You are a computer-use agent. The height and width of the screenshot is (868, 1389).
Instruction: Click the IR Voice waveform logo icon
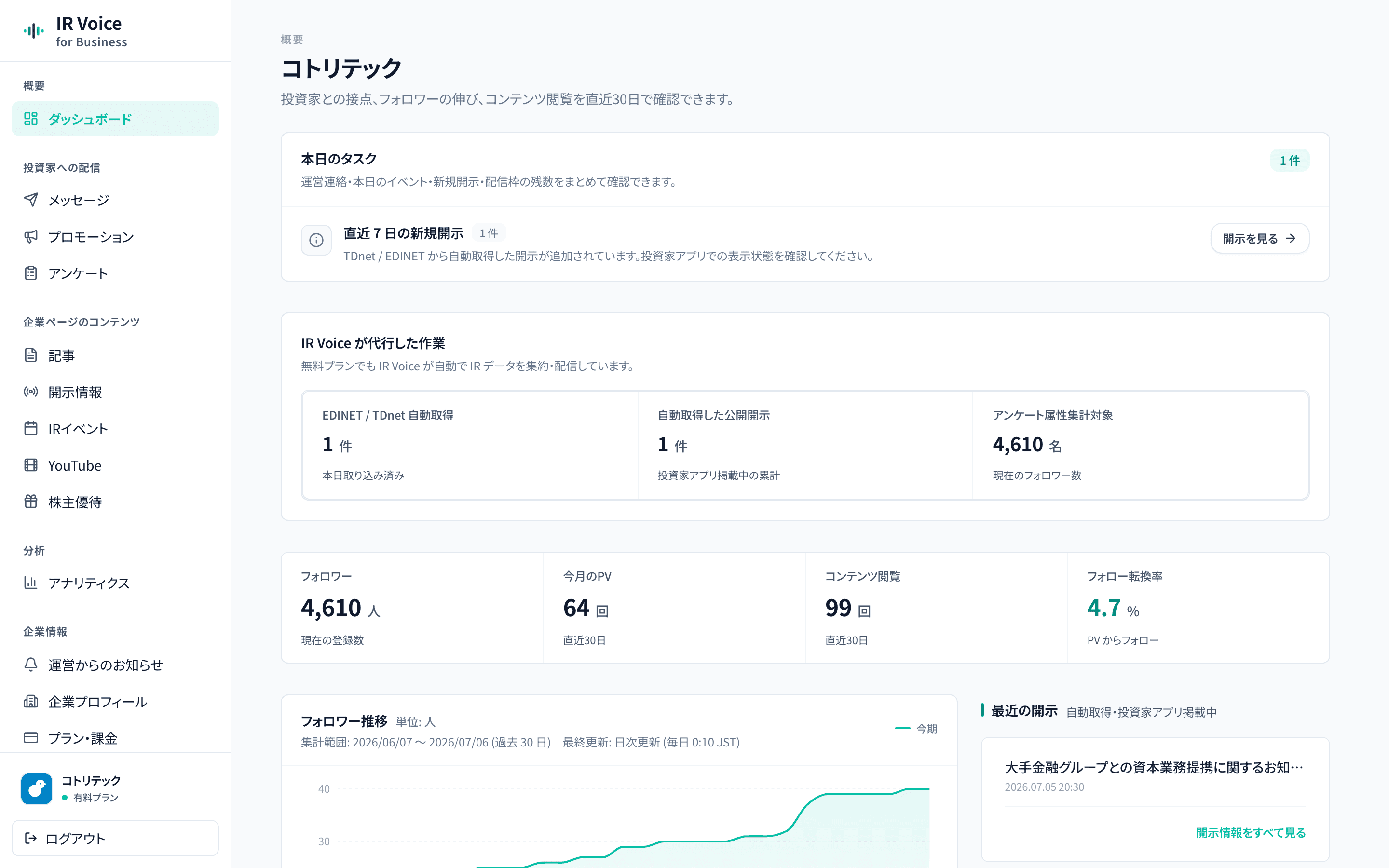tap(34, 31)
